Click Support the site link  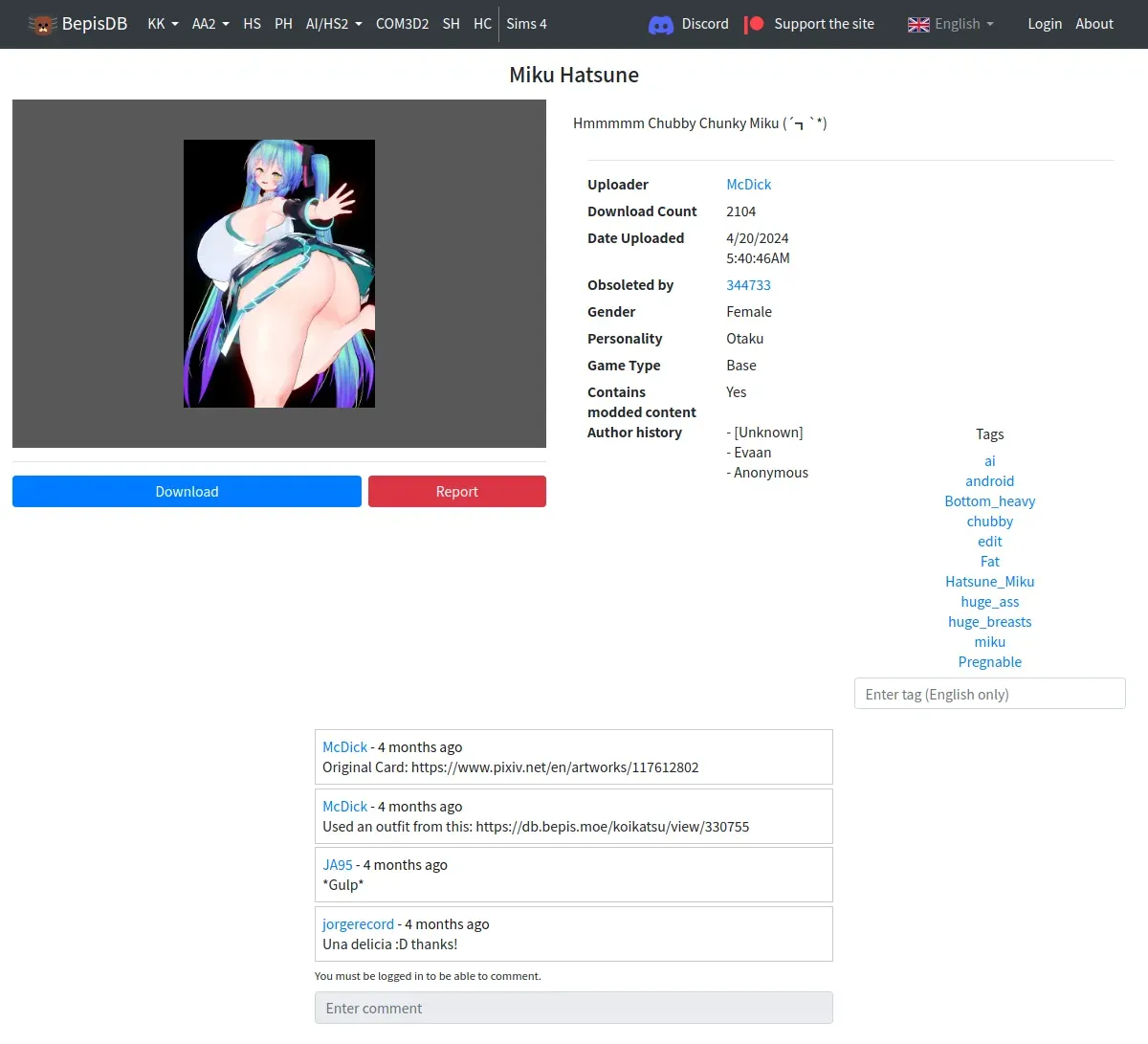824,24
